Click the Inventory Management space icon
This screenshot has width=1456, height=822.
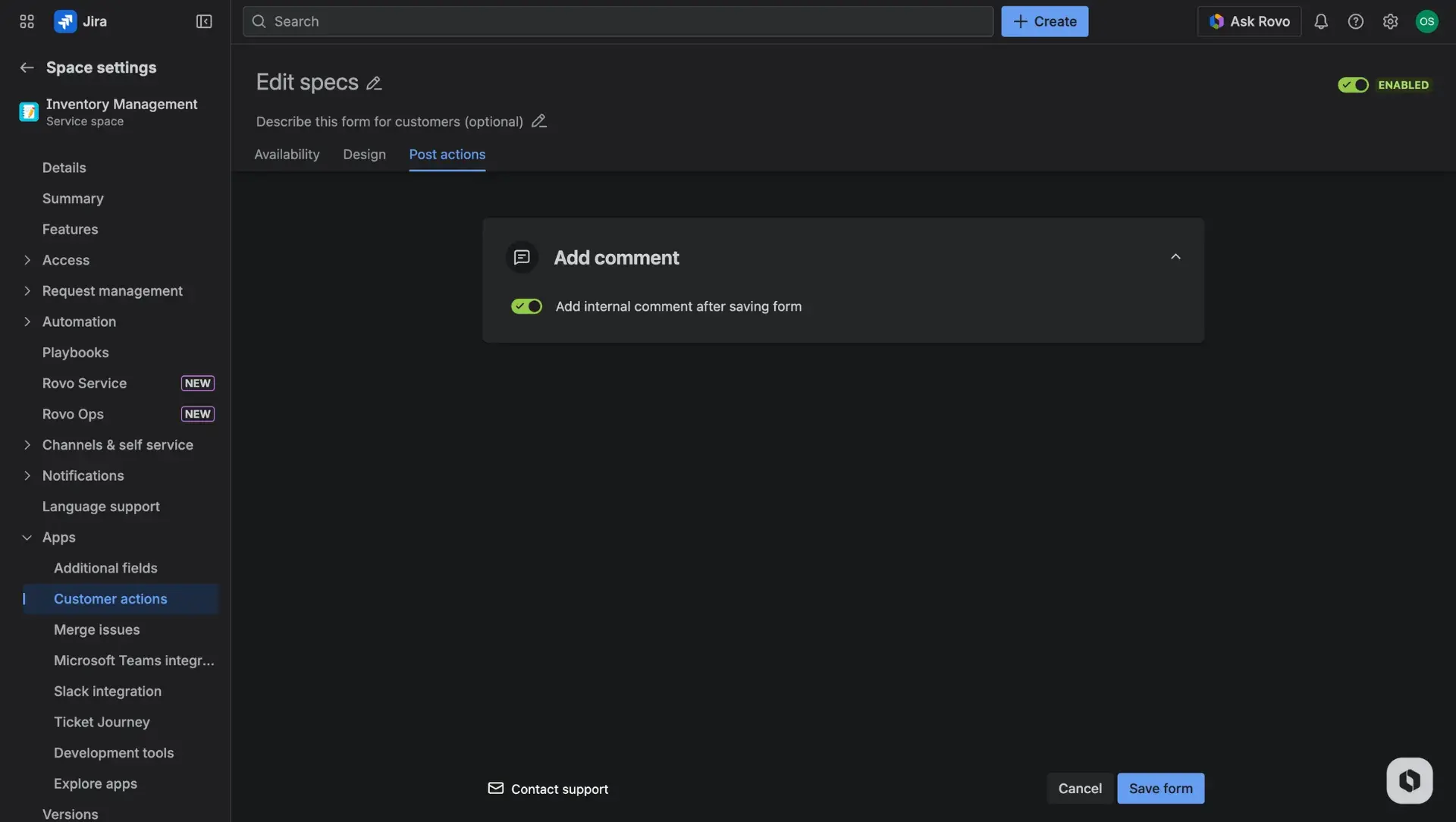point(28,111)
